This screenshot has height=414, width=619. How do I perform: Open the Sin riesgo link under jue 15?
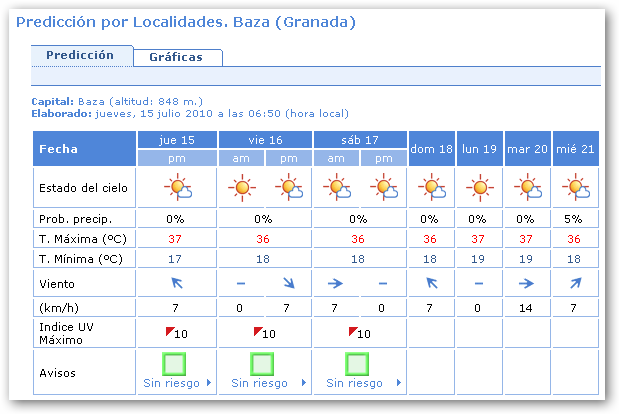tap(171, 383)
